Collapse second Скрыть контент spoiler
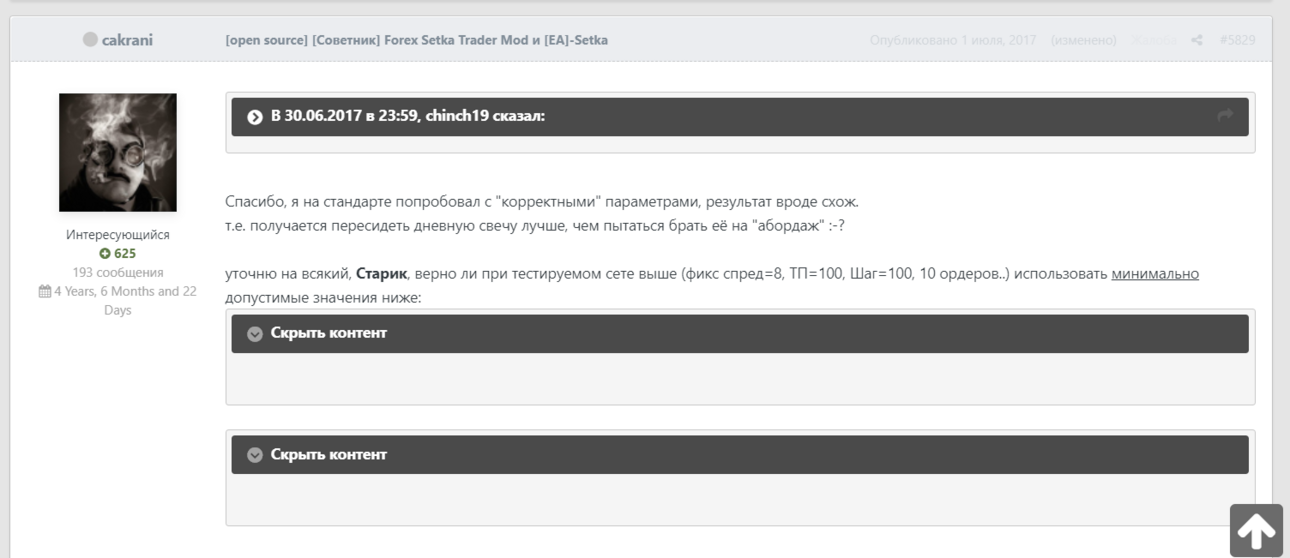1290x558 pixels. [x=255, y=455]
